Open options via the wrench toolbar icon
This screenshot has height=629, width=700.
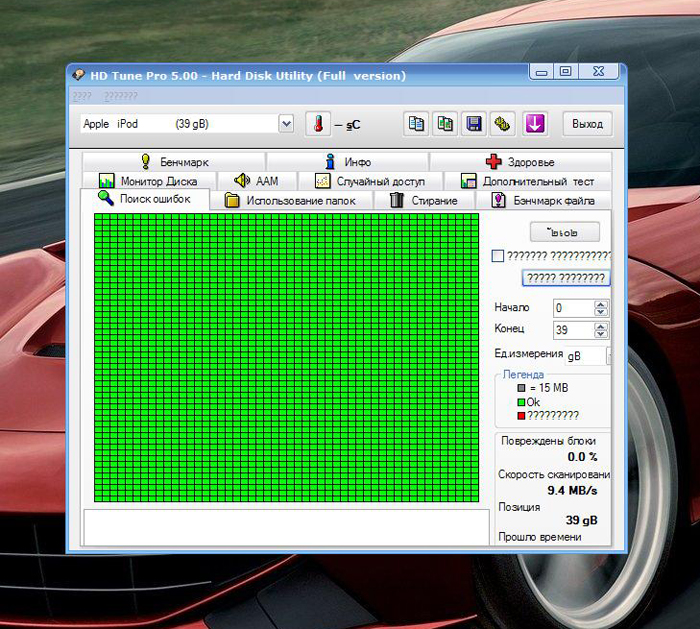(503, 124)
